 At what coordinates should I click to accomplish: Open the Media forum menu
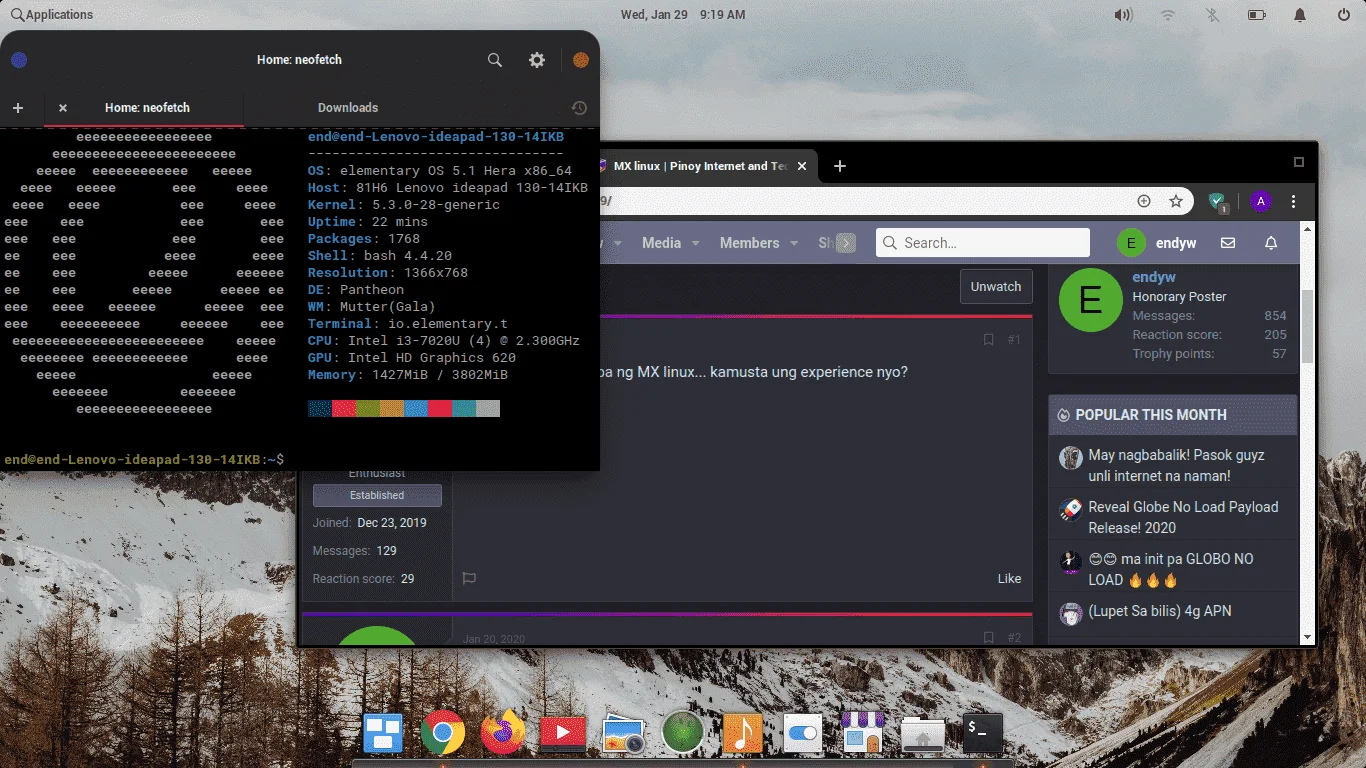[x=661, y=243]
